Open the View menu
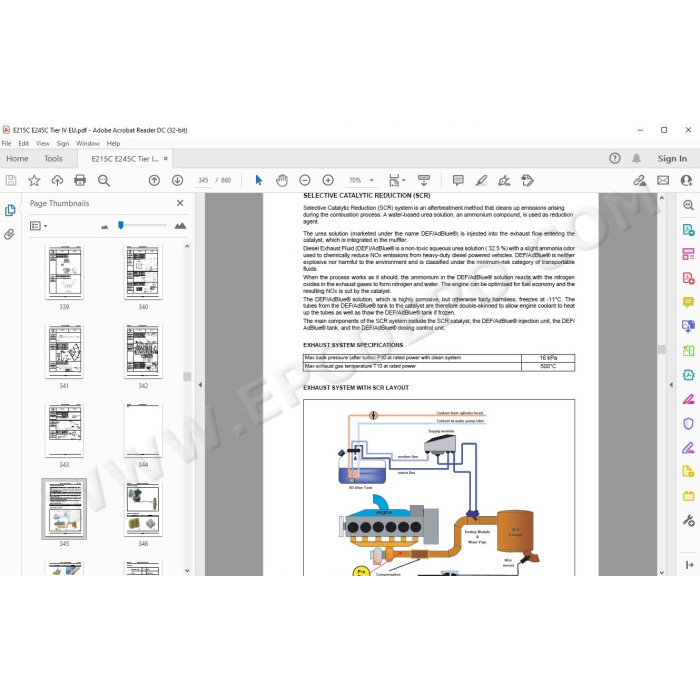This screenshot has height=700, width=700. (x=43, y=143)
